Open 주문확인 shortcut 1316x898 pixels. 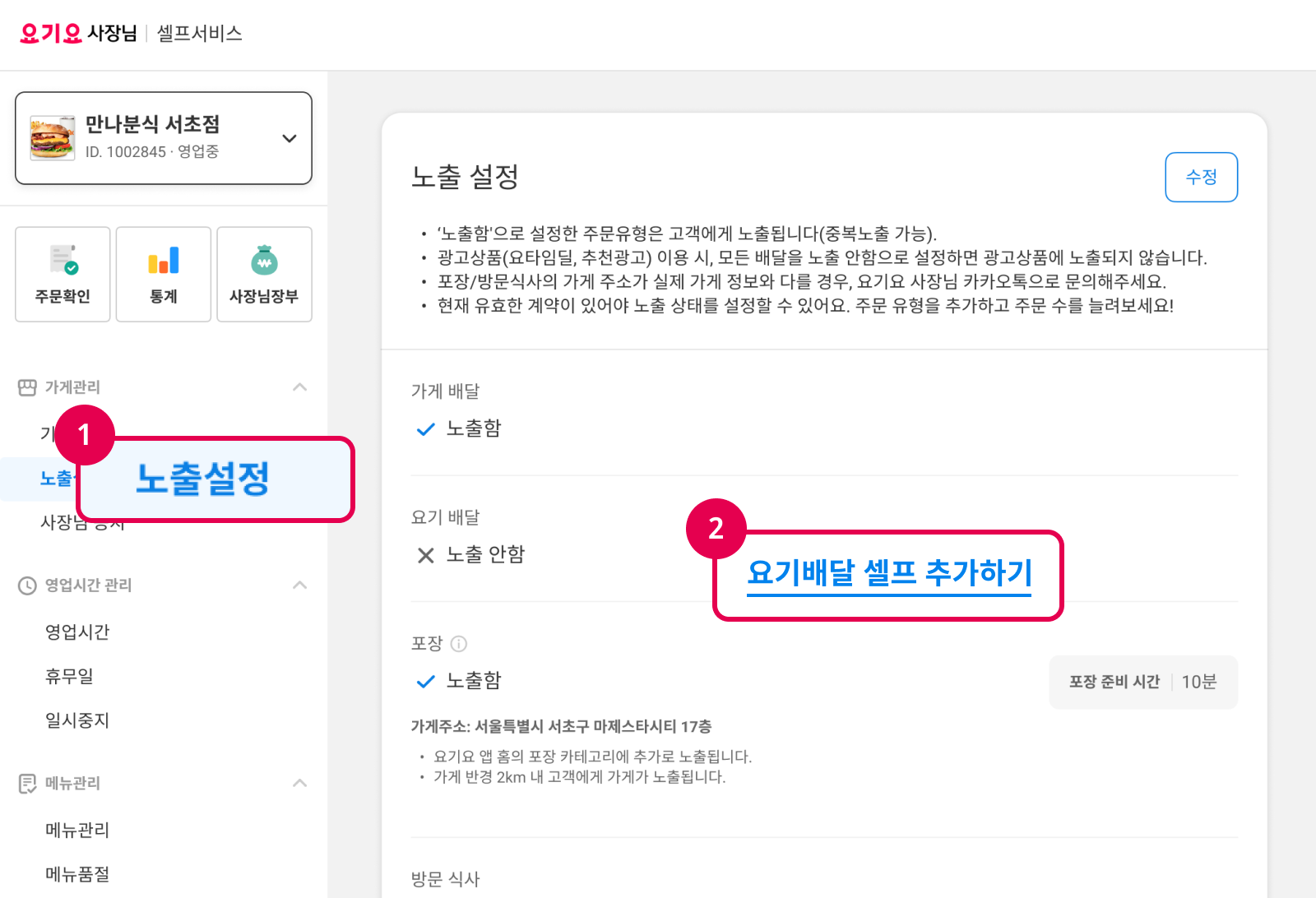[63, 274]
